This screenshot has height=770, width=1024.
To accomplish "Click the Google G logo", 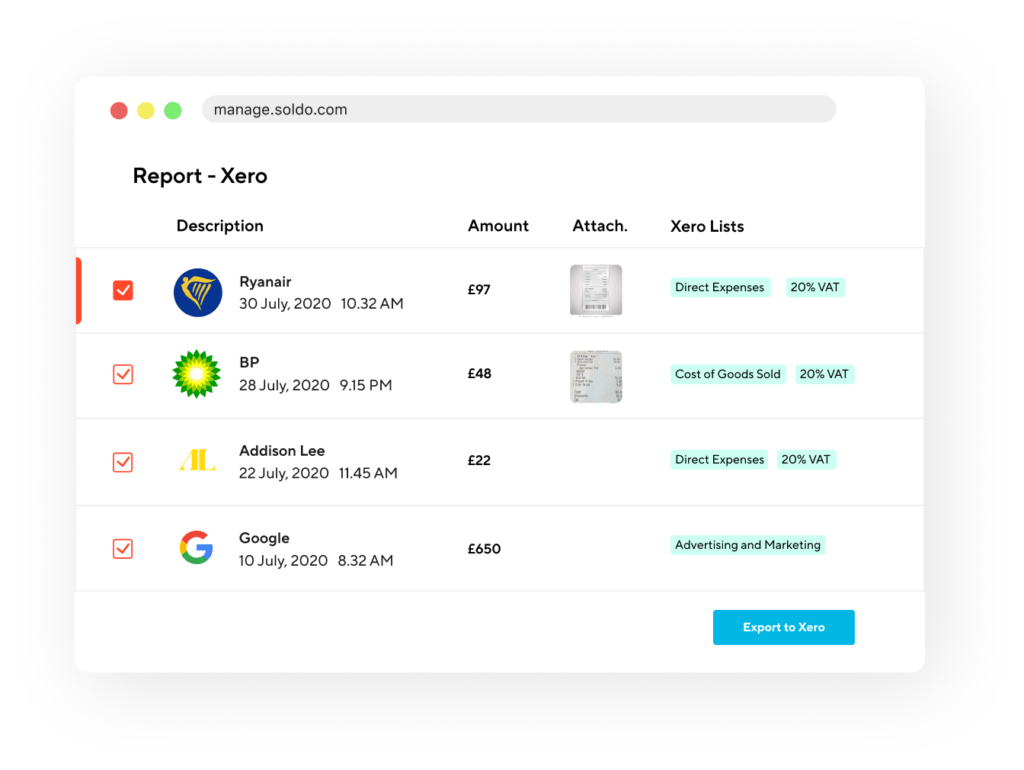I will (x=197, y=547).
